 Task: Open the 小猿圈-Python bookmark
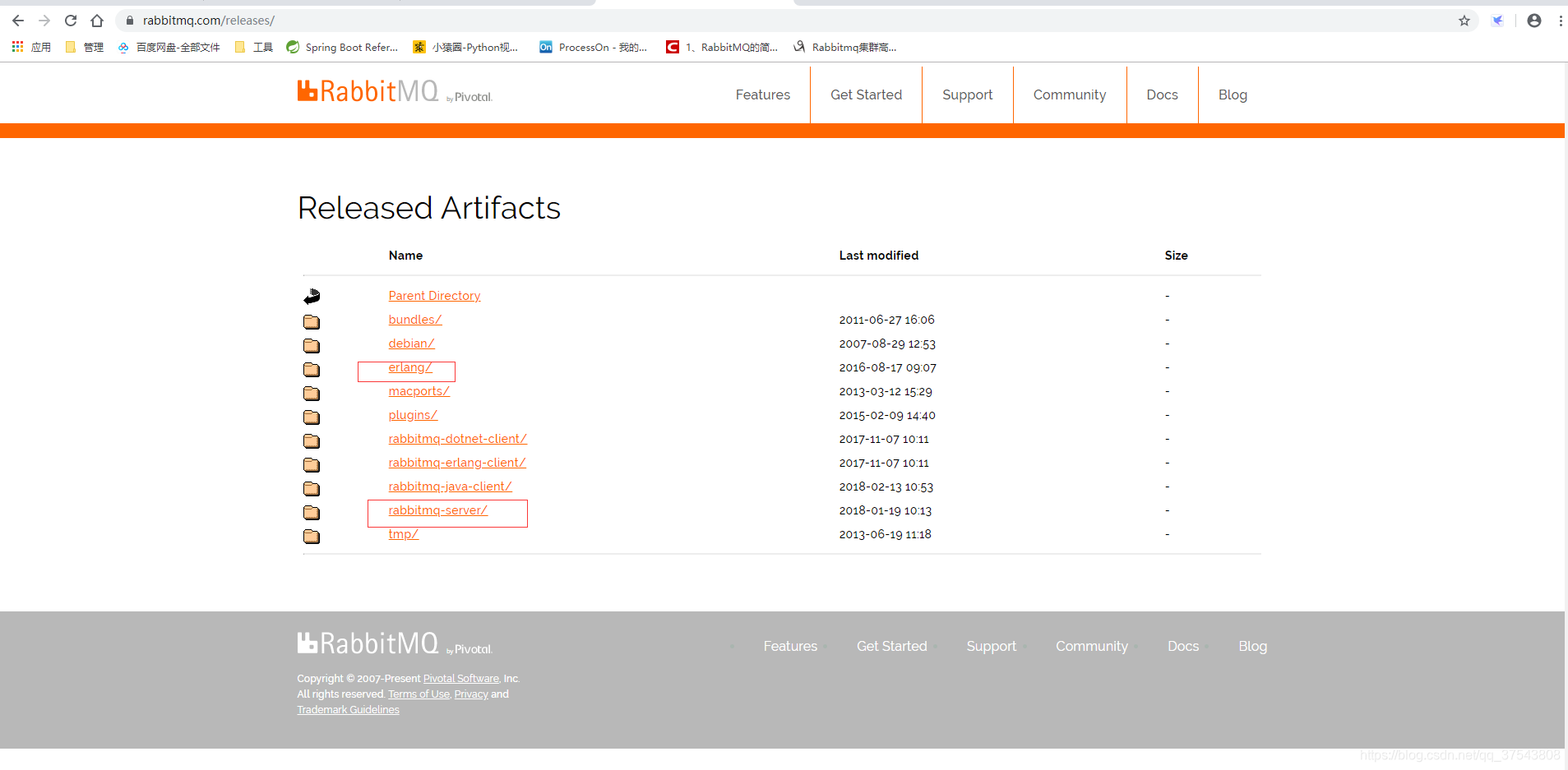point(465,47)
